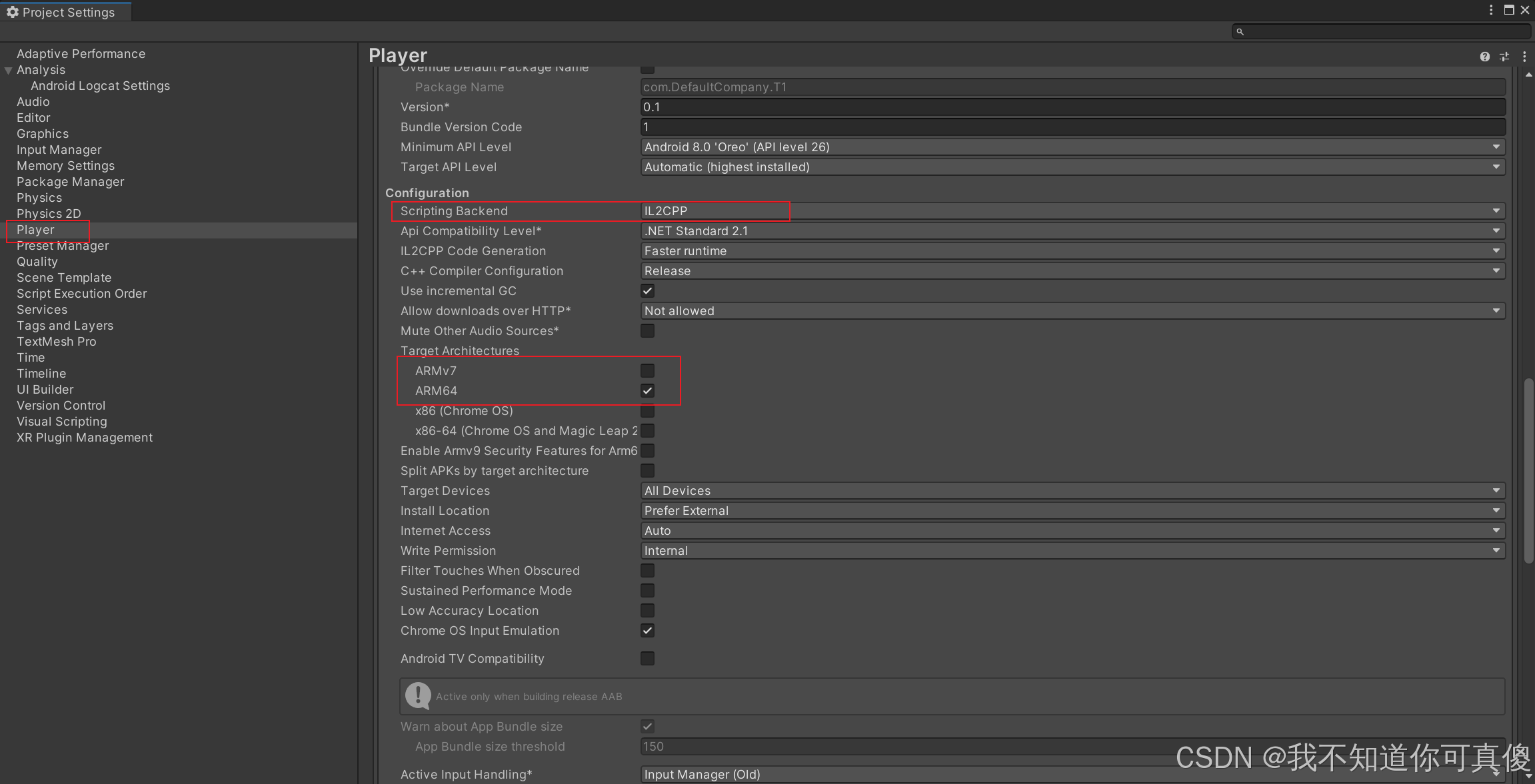Open the window's top three-dot options menu
This screenshot has height=784, width=1535.
pyautogui.click(x=1491, y=10)
